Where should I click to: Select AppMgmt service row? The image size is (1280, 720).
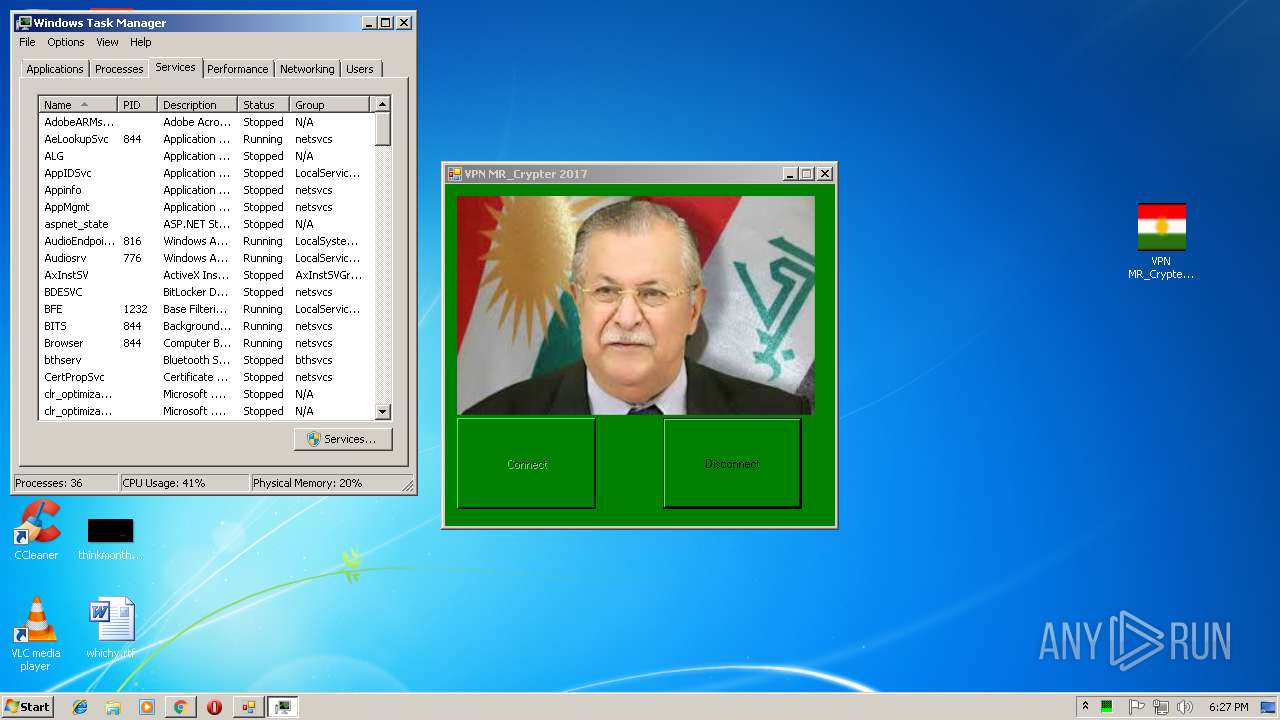[x=206, y=207]
